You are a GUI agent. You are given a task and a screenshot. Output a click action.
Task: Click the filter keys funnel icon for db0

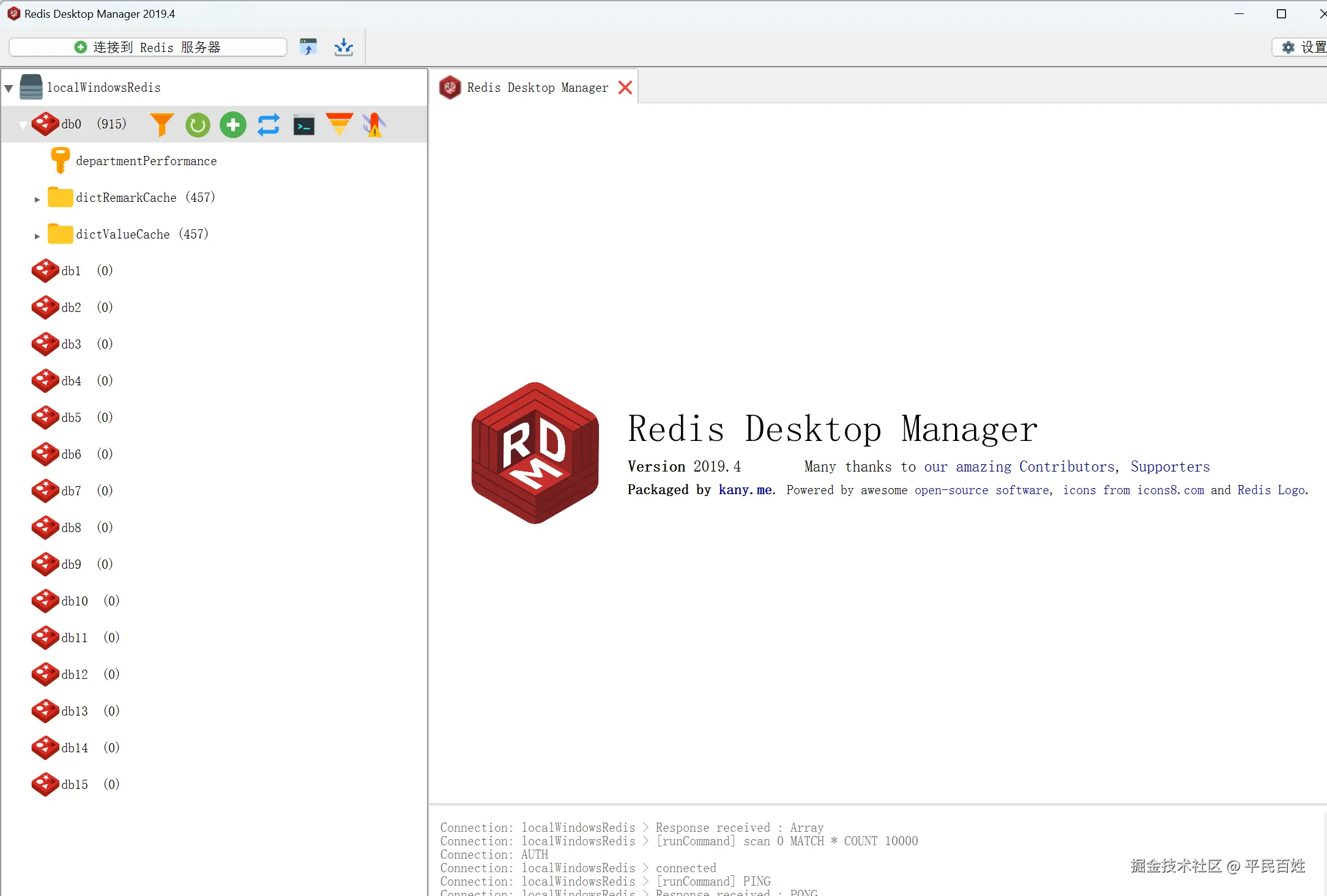coord(162,125)
